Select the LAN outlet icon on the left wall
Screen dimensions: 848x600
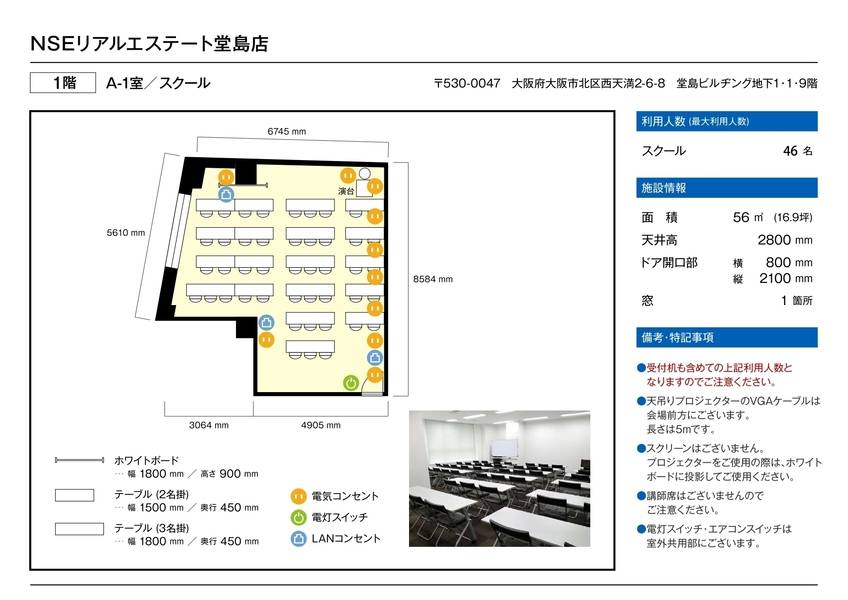tap(225, 194)
